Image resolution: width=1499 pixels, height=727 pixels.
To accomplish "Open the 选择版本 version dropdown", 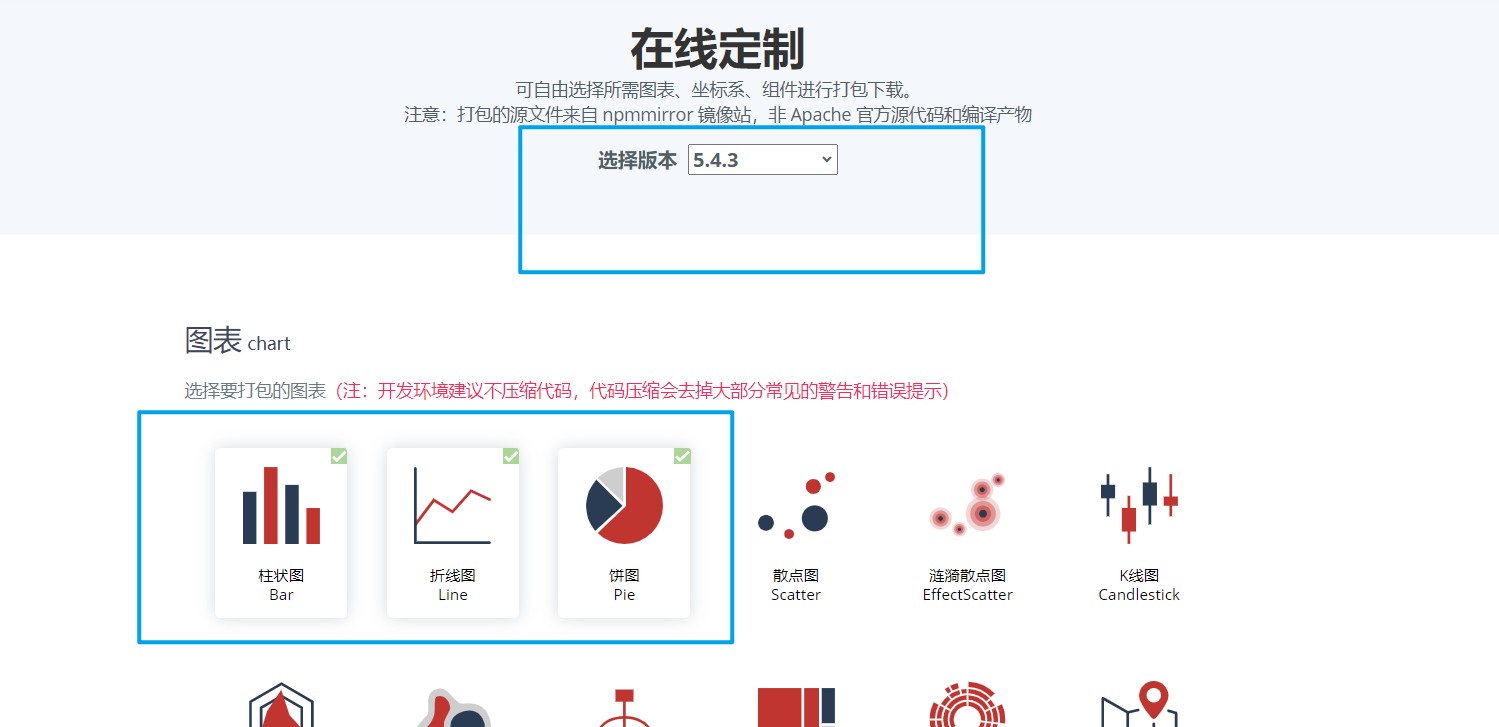I will point(762,159).
